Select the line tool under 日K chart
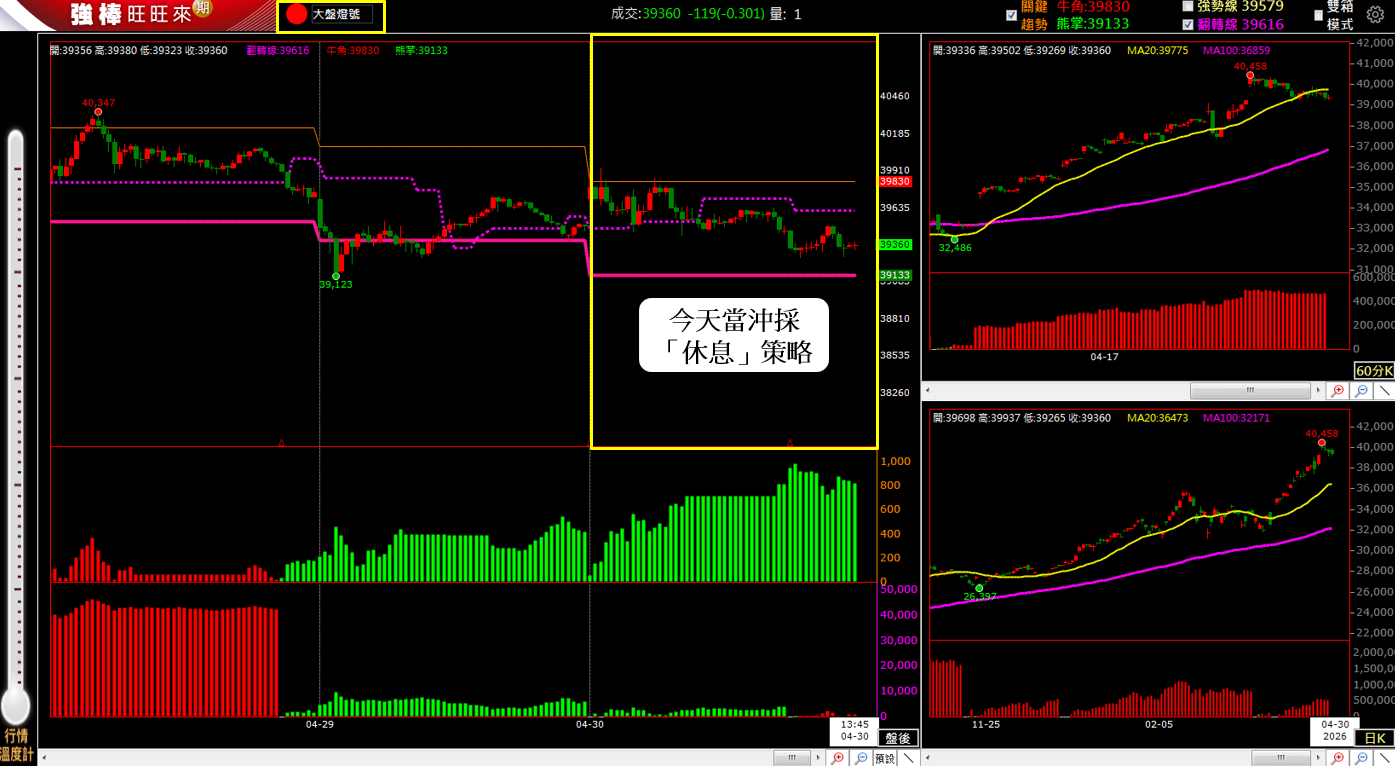Screen dimensions: 1395x767 pyautogui.click(x=1384, y=758)
